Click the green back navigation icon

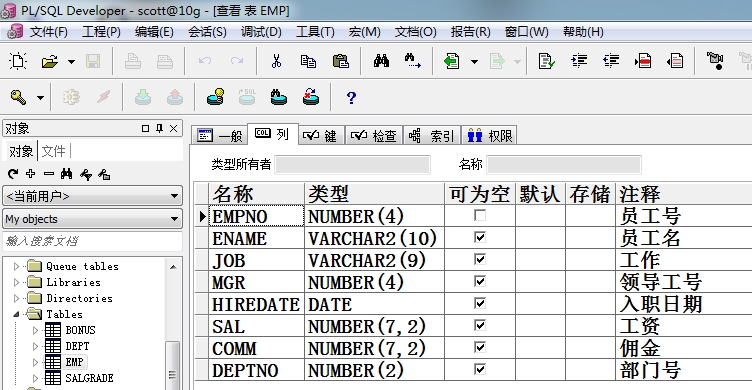[x=451, y=61]
